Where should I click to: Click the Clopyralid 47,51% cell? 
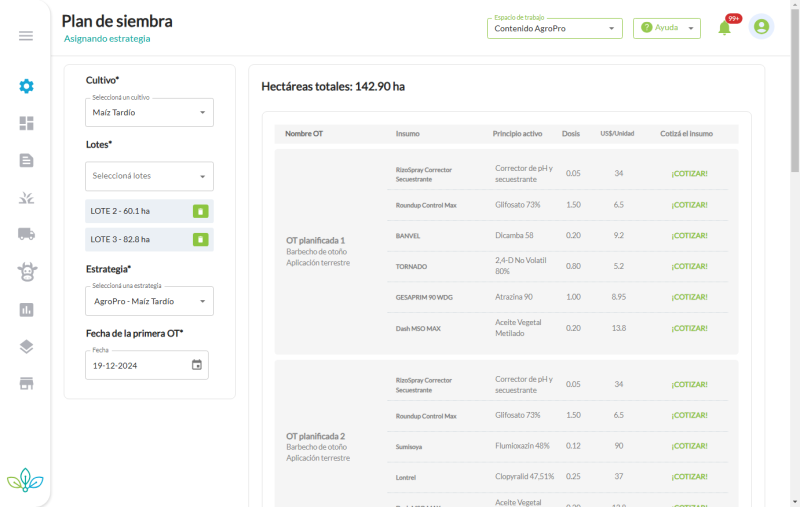pyautogui.click(x=524, y=476)
